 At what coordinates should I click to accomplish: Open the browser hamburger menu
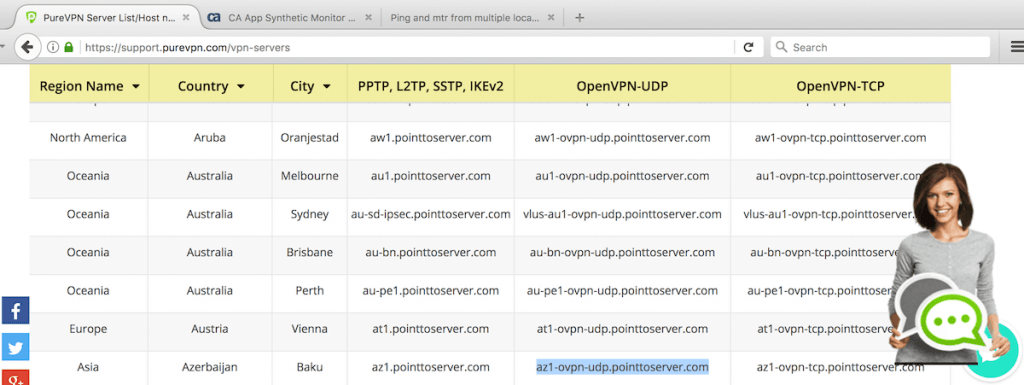pos(1017,47)
